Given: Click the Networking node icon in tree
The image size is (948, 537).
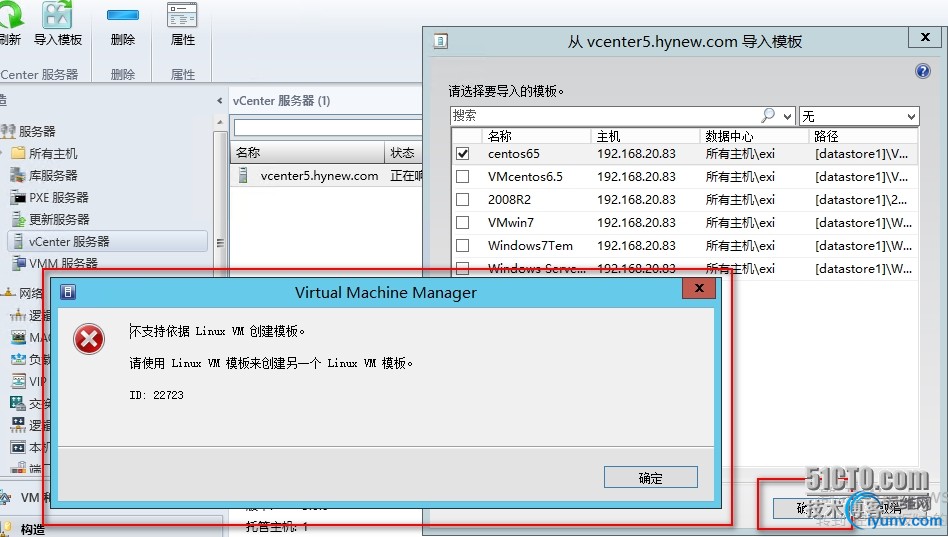Looking at the screenshot, I should 8,293.
